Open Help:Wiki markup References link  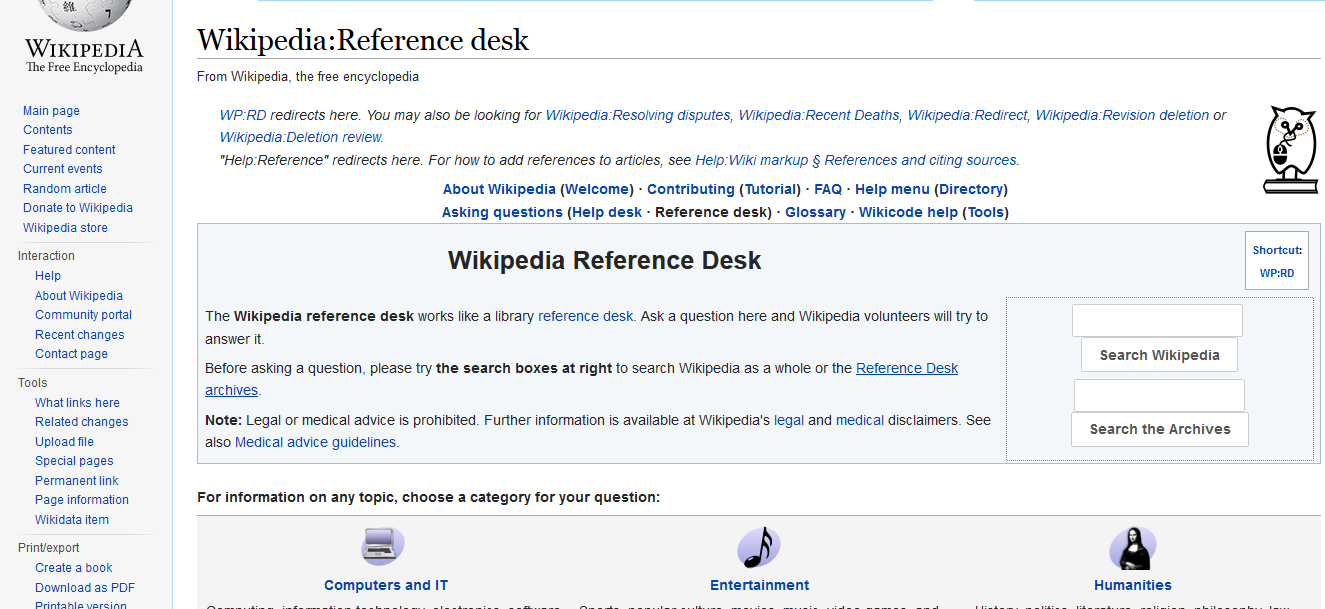(x=855, y=160)
